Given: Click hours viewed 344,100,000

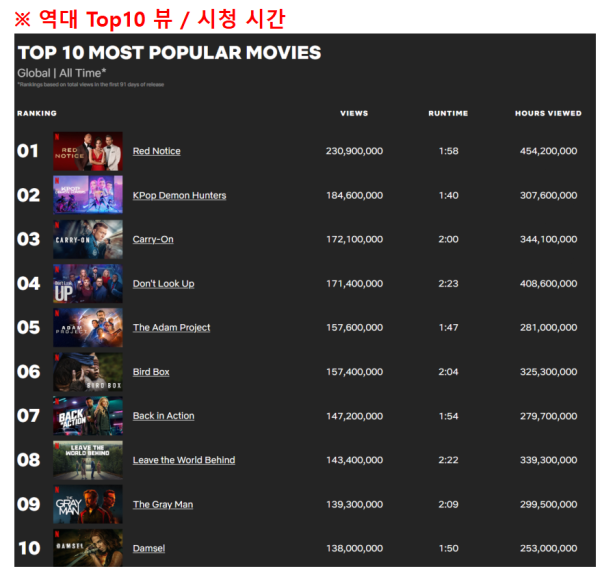Looking at the screenshot, I should click(x=548, y=240).
